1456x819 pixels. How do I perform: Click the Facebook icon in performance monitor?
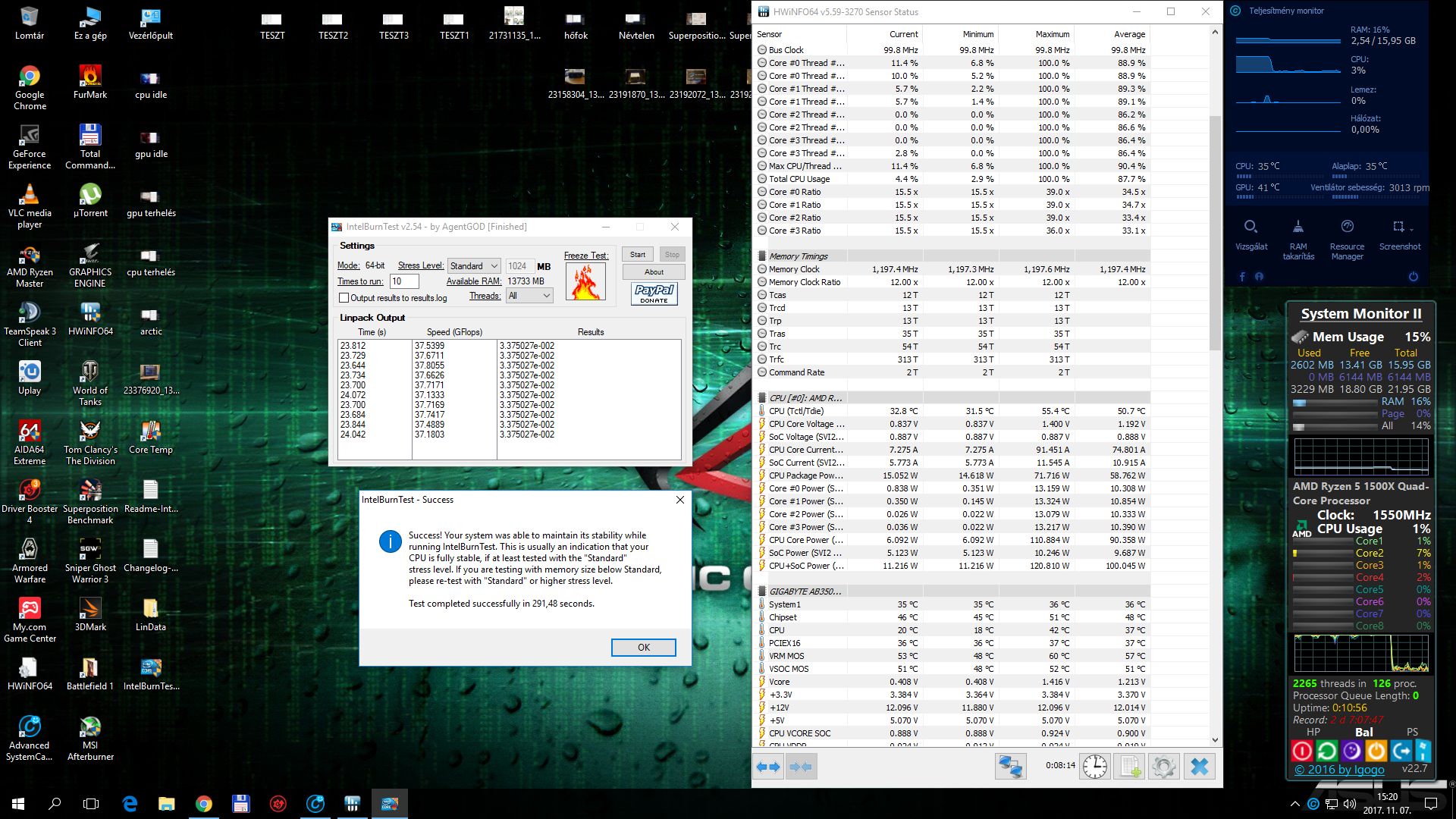click(x=1242, y=277)
